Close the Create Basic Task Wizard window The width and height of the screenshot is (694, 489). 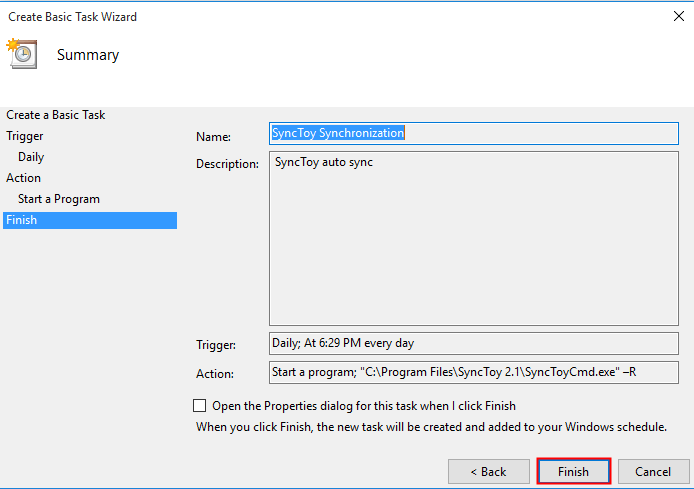click(679, 16)
